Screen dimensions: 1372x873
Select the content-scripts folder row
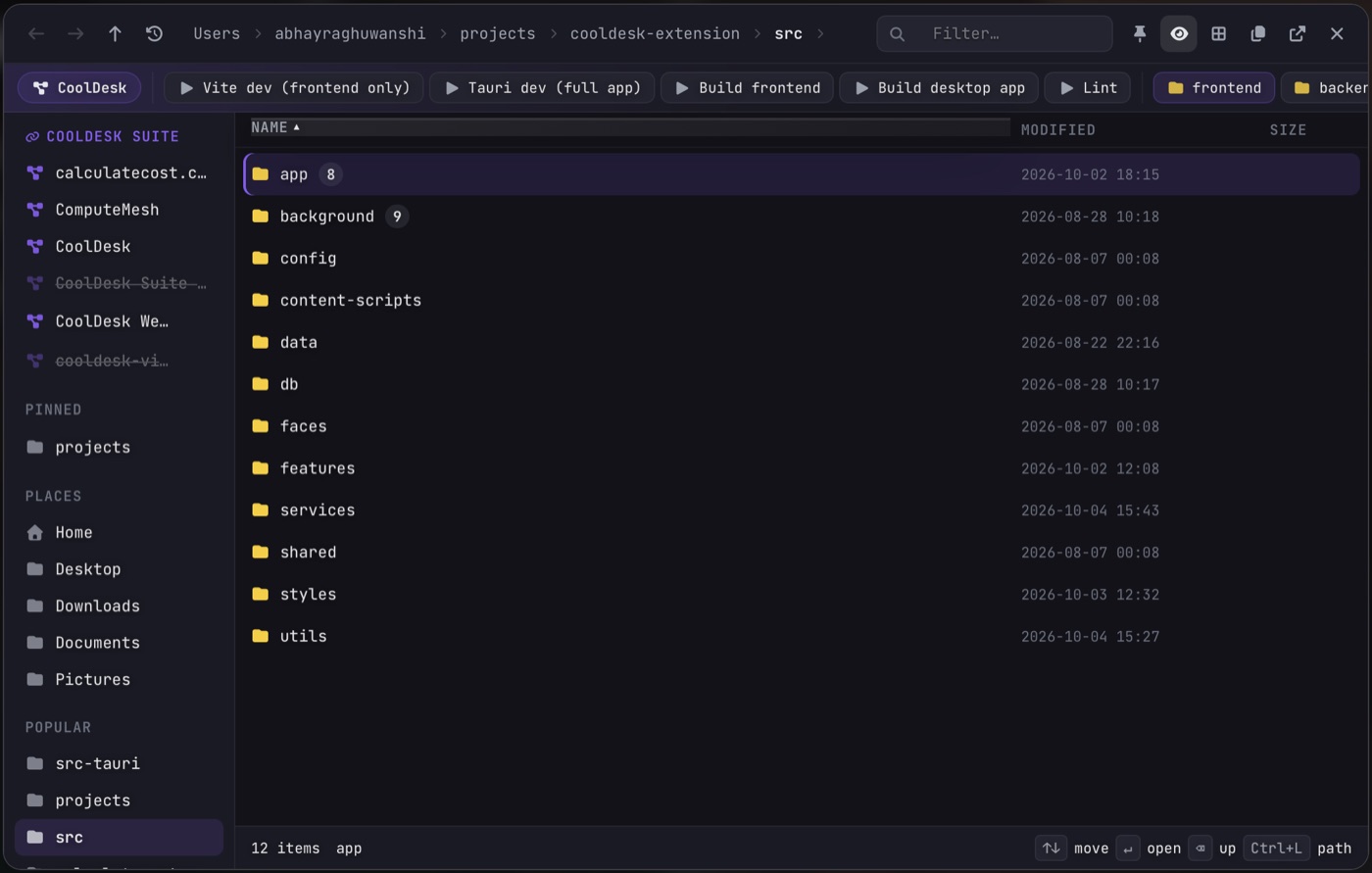point(802,301)
